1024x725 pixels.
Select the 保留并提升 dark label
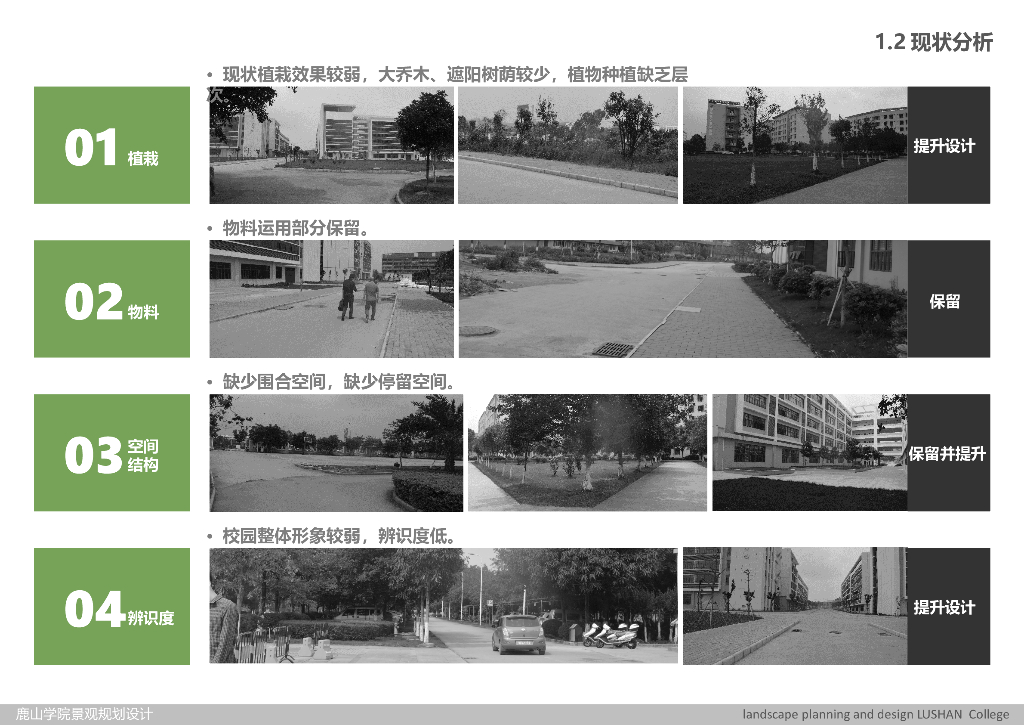(948, 453)
